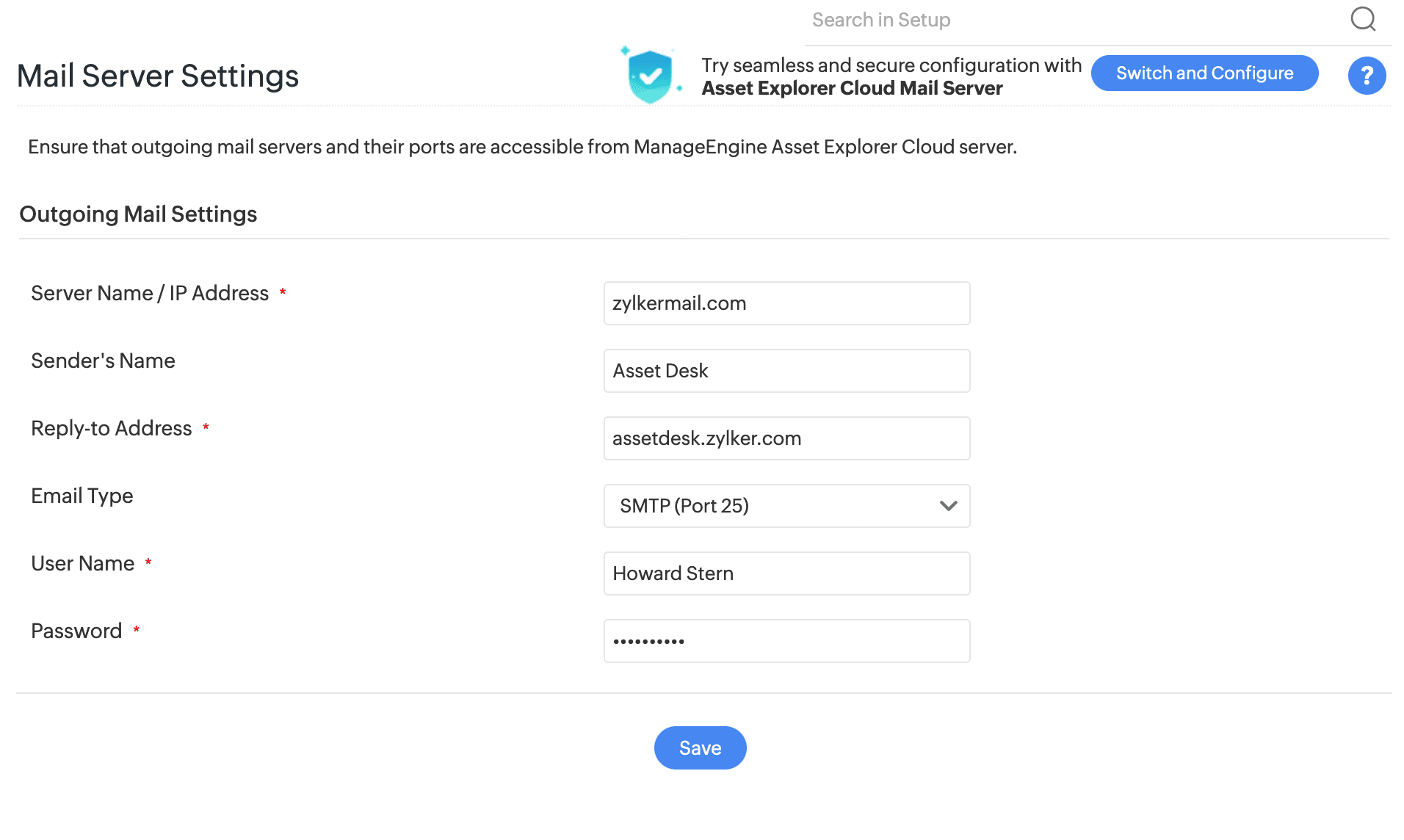Click the Server Name / IP Address label
Image resolution: width=1404 pixels, height=840 pixels.
(x=150, y=293)
